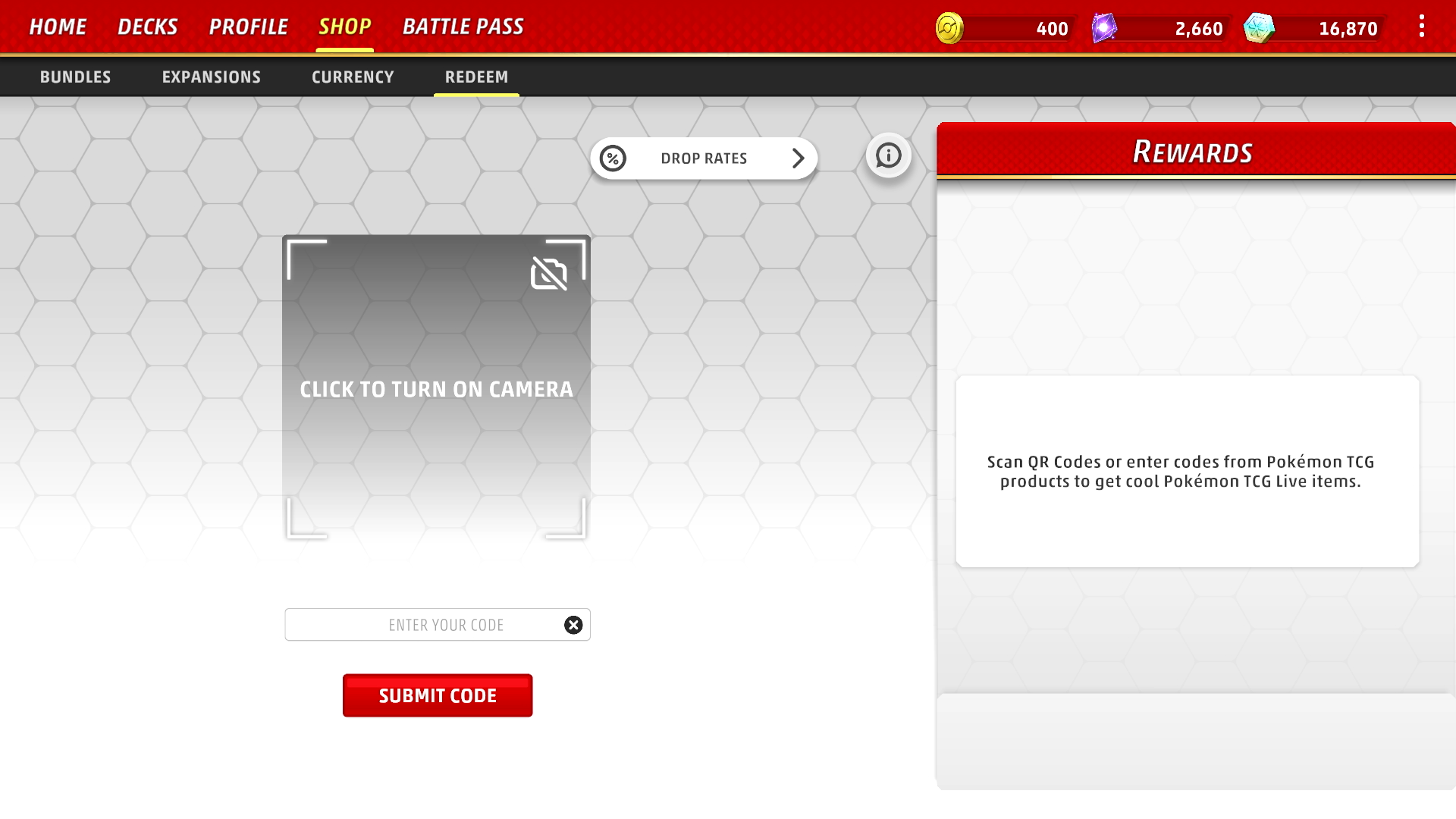The image size is (1456, 819).
Task: Click the percent drop rates icon
Action: [613, 158]
